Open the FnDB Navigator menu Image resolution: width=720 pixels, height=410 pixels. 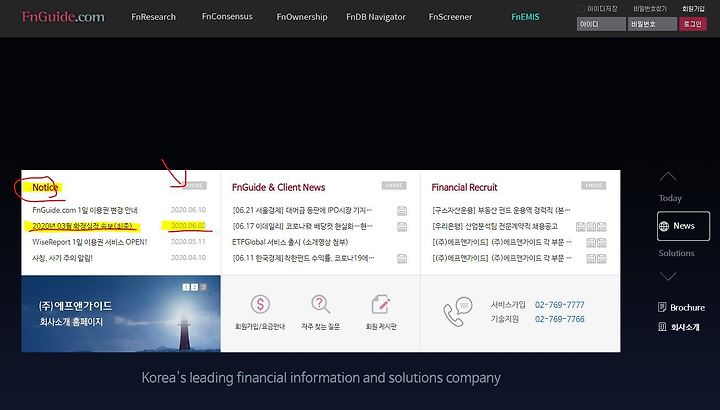[376, 17]
